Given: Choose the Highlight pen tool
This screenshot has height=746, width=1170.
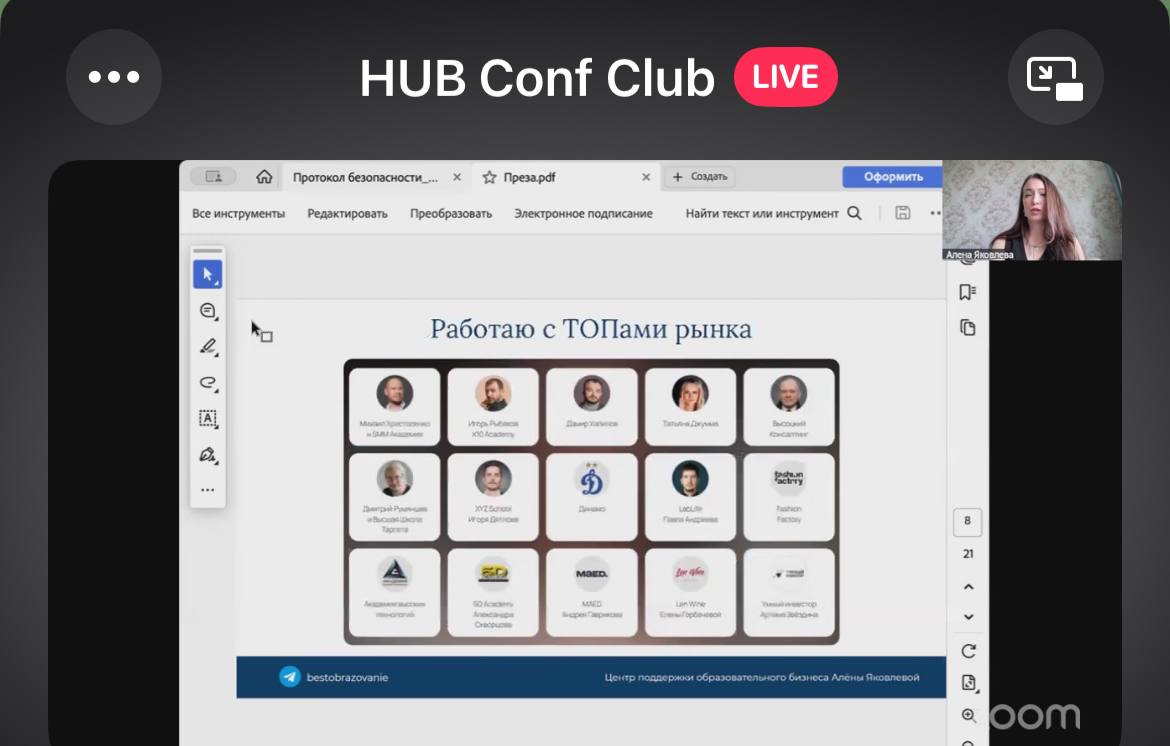Looking at the screenshot, I should (x=207, y=347).
